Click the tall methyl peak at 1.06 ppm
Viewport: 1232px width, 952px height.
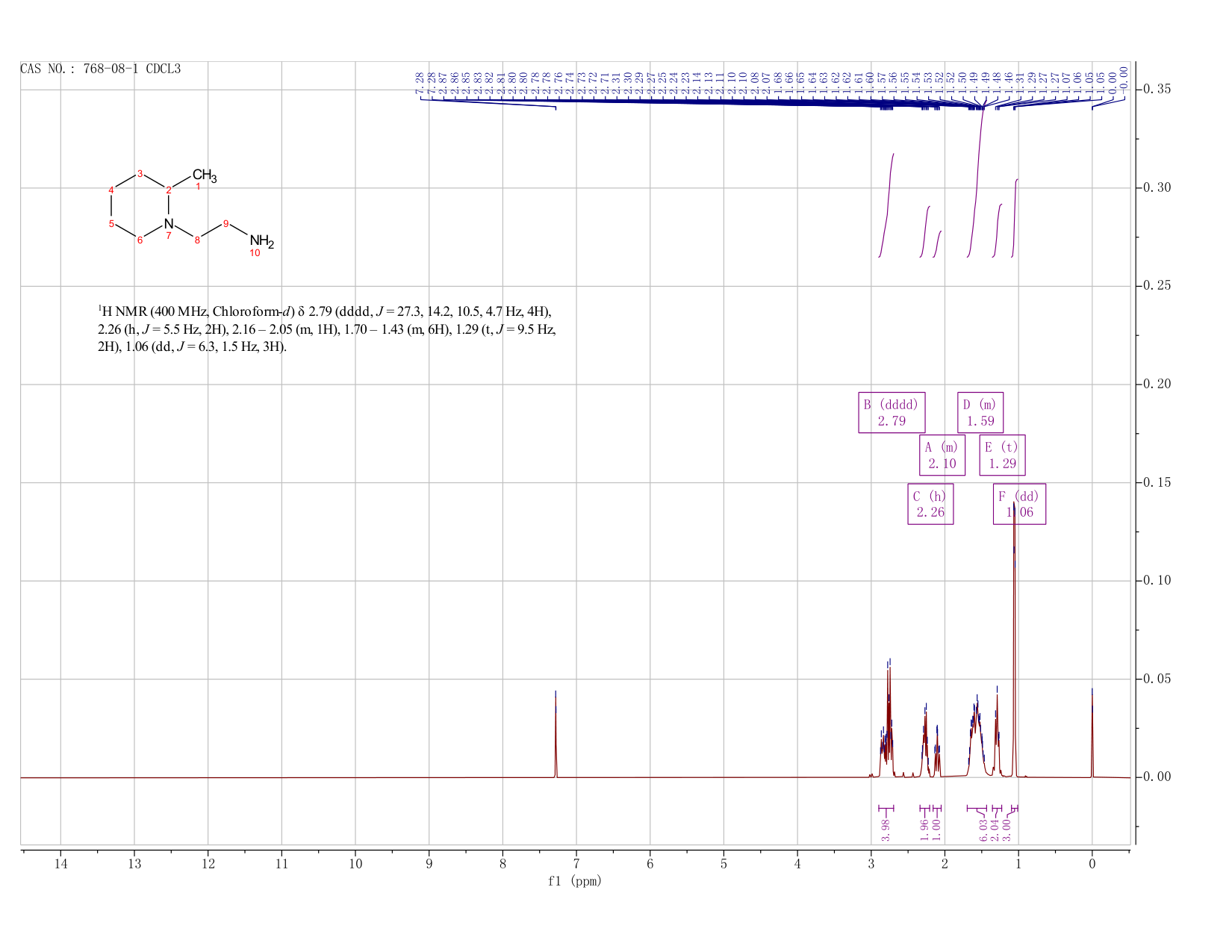(1014, 642)
